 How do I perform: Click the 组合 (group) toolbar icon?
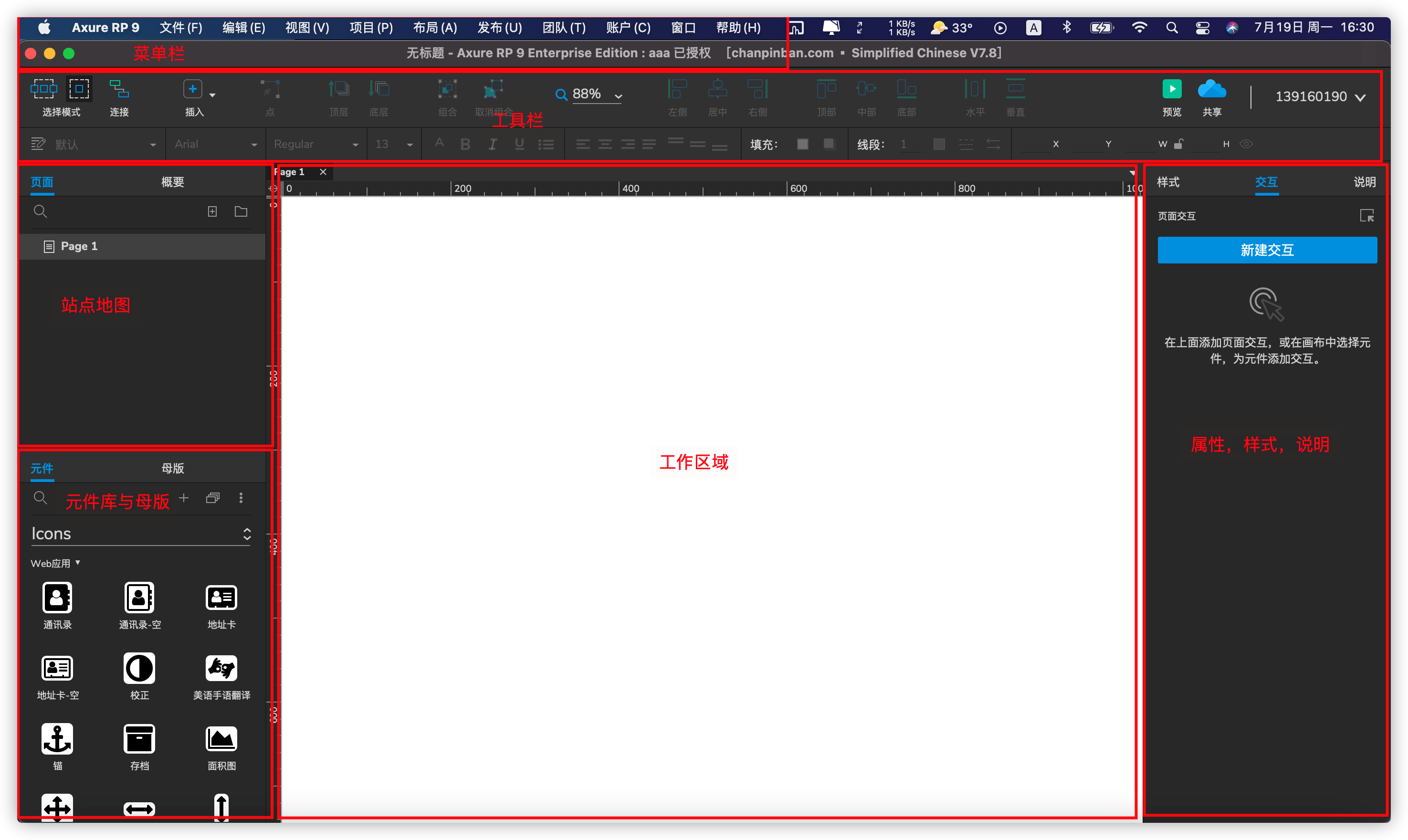point(447,89)
